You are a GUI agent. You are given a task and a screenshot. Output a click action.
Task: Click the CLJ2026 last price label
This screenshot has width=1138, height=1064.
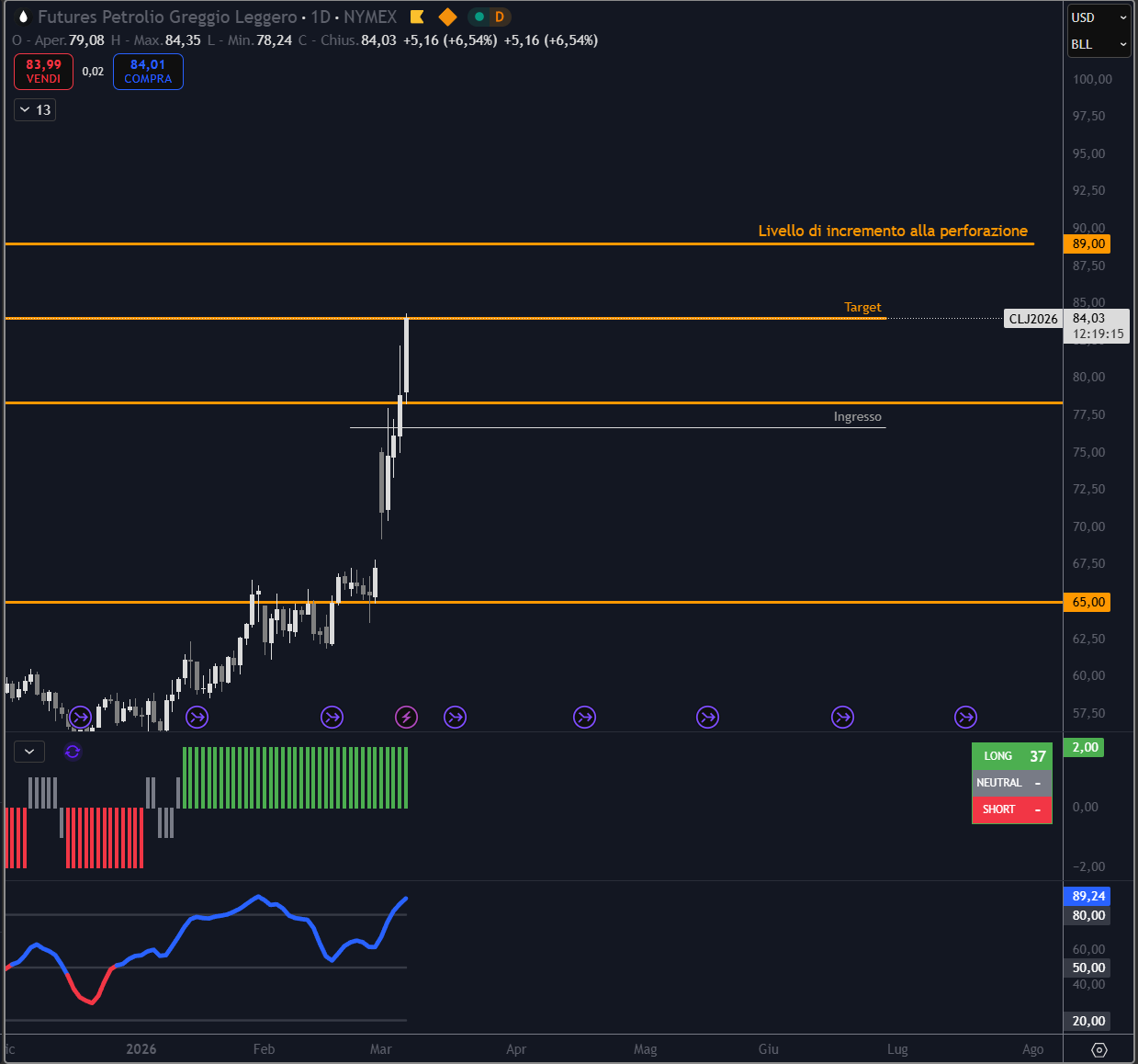[1033, 319]
